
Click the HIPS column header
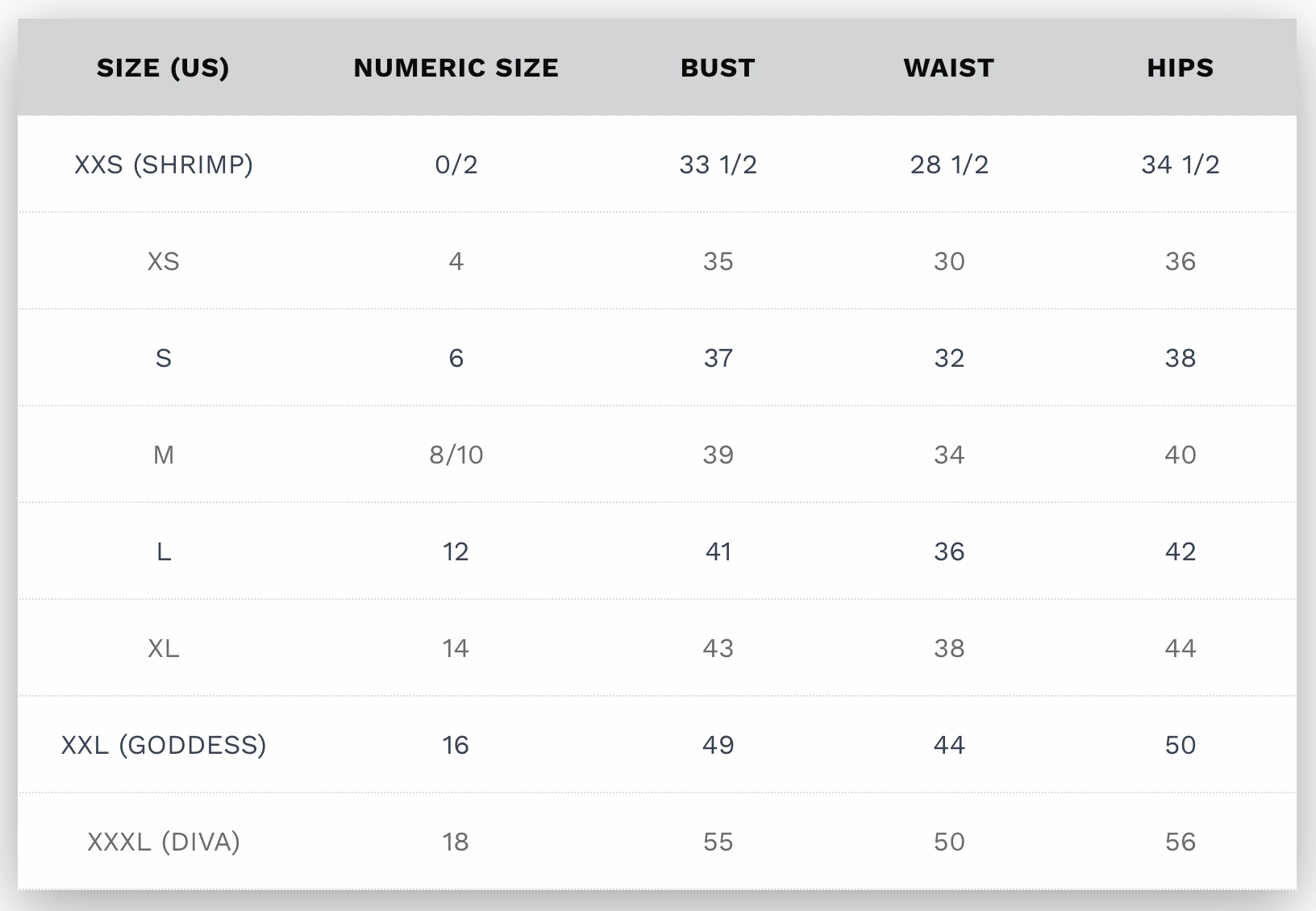tap(1181, 68)
